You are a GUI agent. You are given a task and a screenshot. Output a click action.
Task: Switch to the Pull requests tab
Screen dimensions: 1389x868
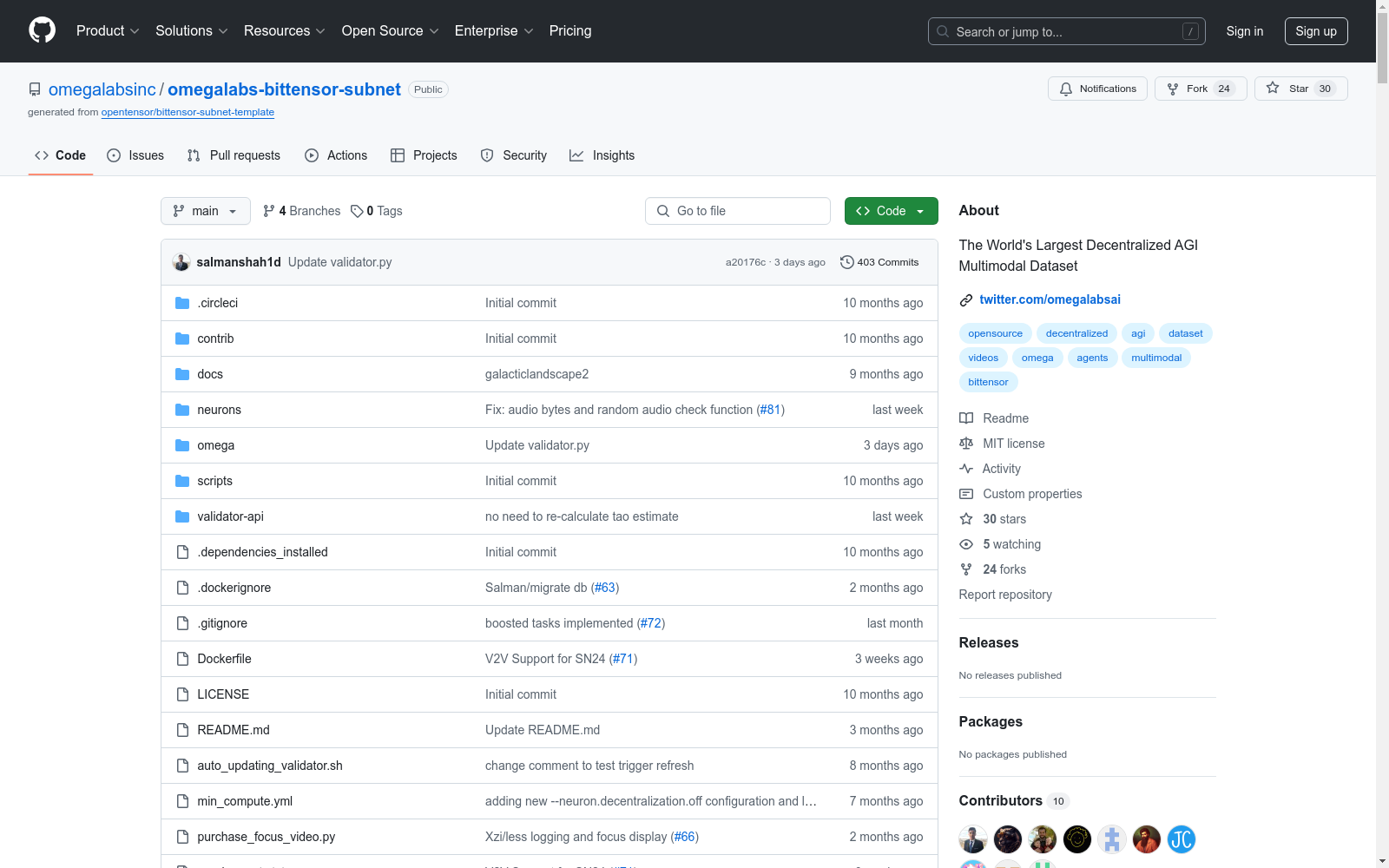tap(234, 155)
